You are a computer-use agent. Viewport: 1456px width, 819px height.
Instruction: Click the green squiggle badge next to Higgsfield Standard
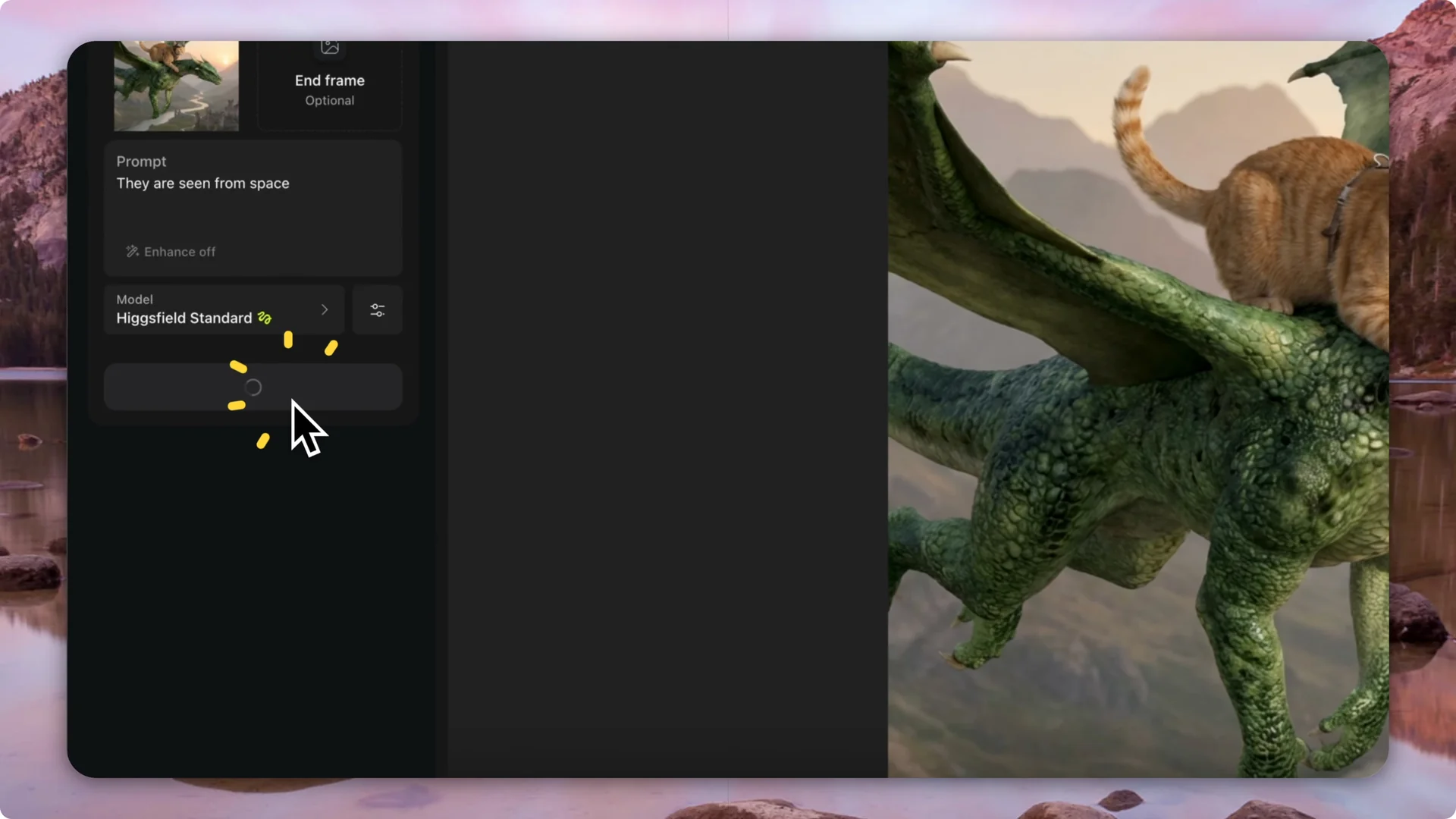(x=265, y=318)
